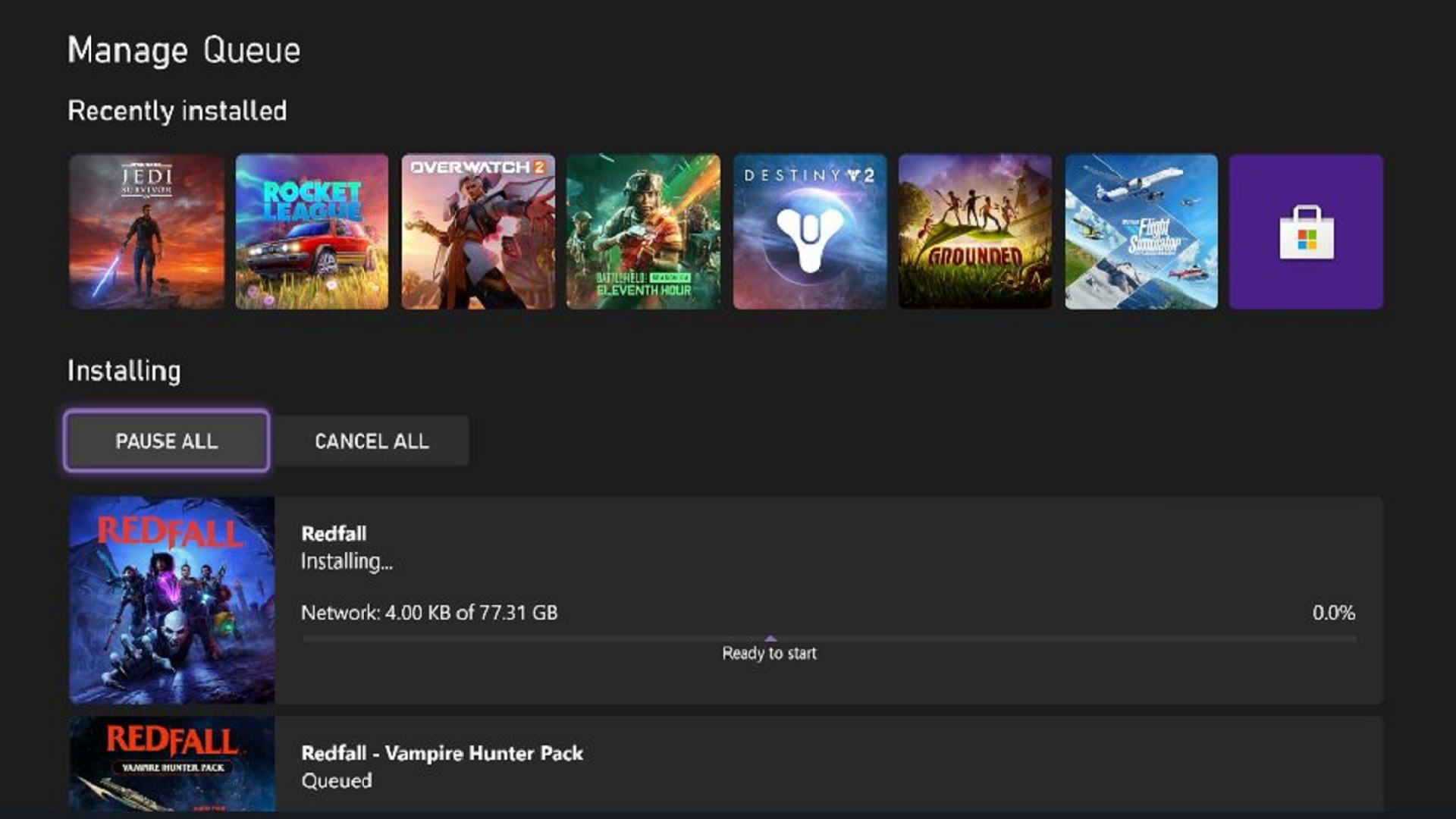Select the Destiny 2 game tile
This screenshot has width=1456, height=819.
(x=809, y=231)
